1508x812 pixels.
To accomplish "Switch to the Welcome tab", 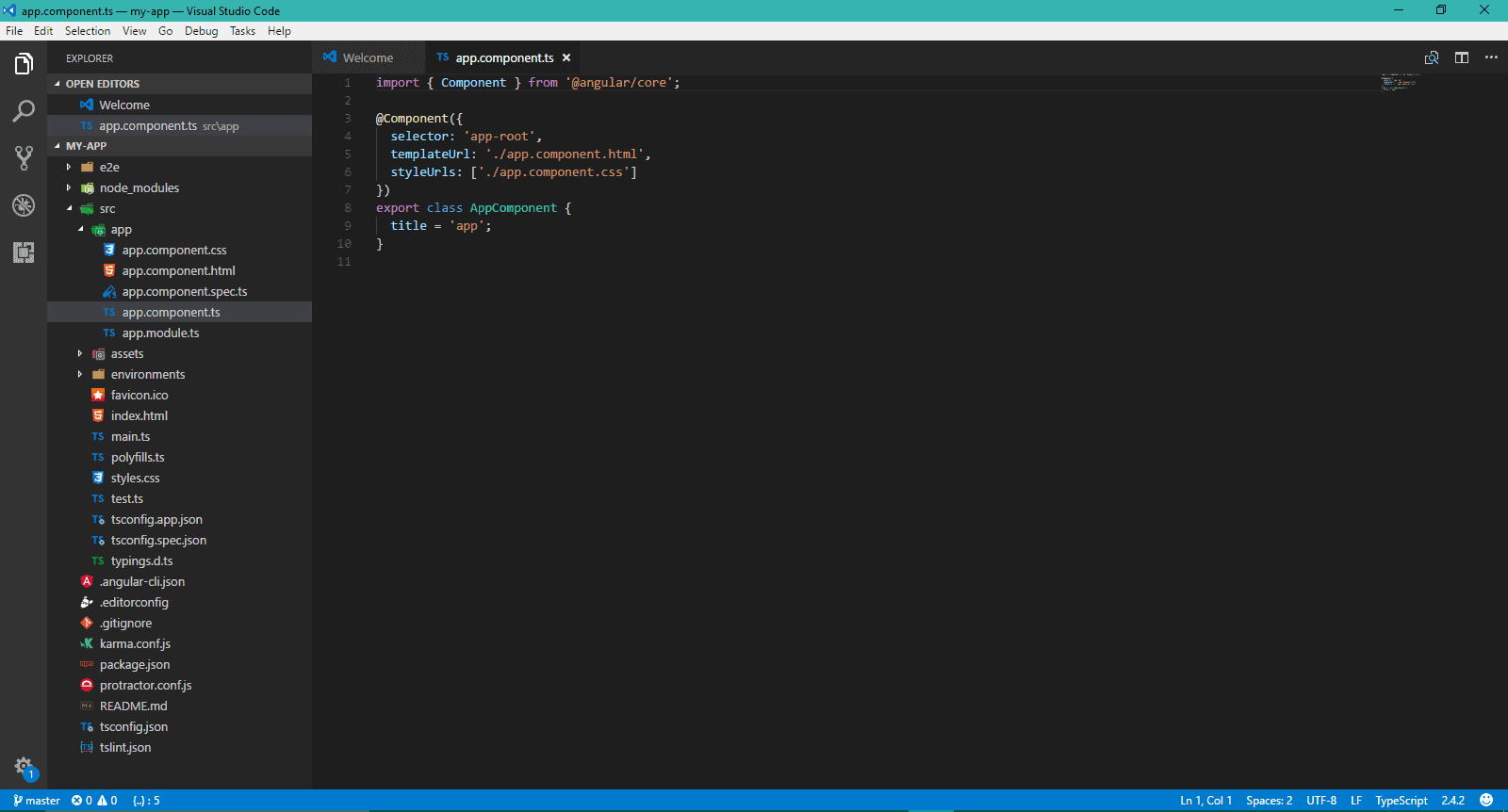I will (x=368, y=57).
